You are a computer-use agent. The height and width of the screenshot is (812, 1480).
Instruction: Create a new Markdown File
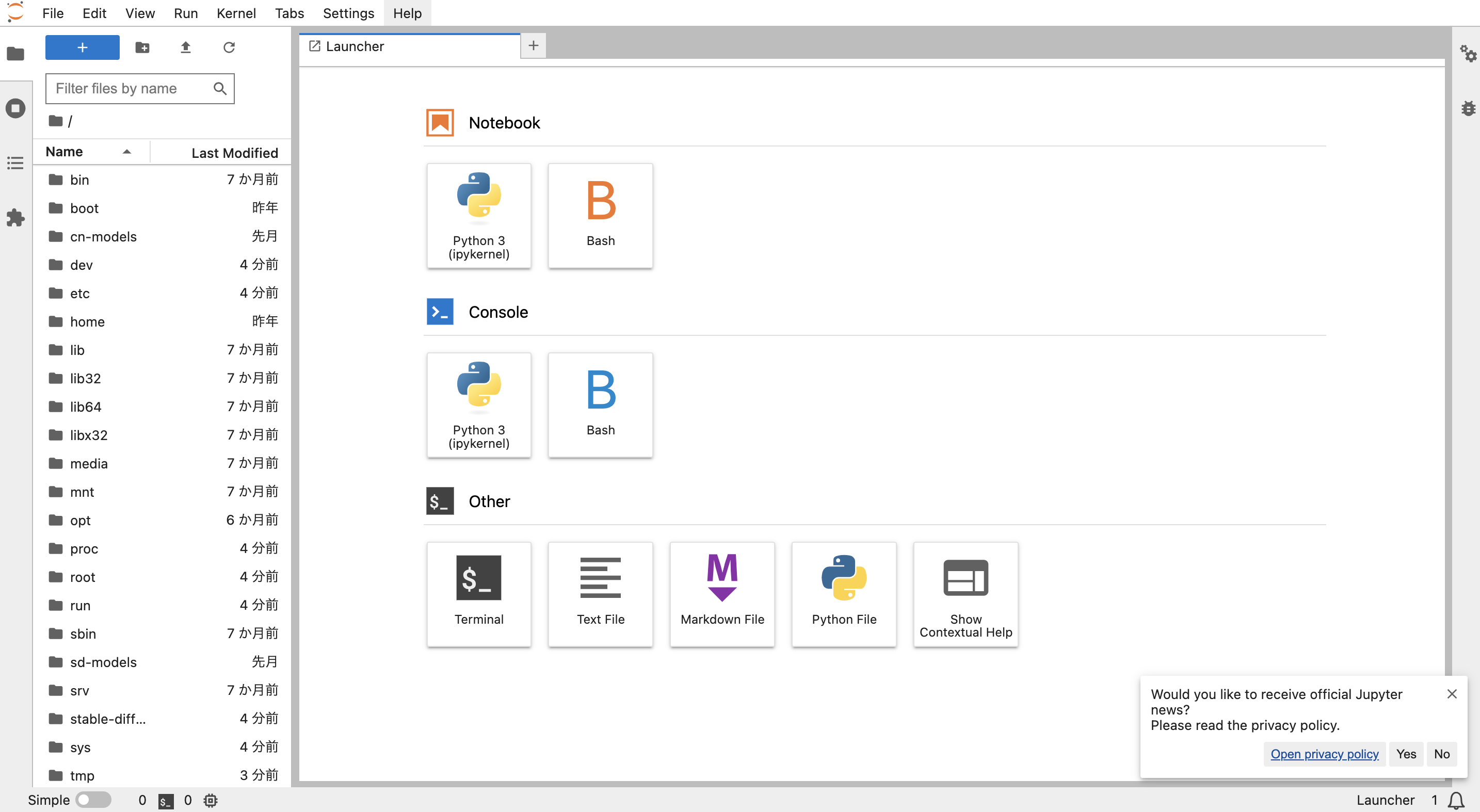(x=722, y=594)
